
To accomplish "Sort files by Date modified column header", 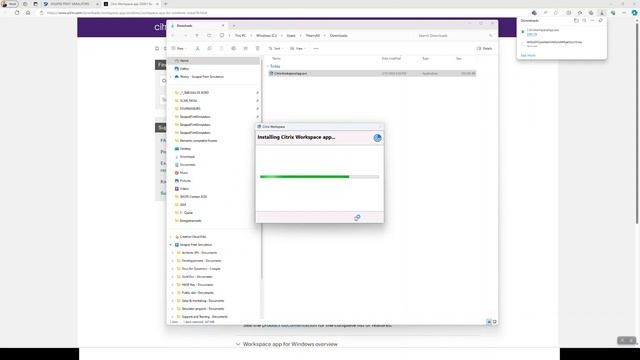I will click(x=391, y=59).
